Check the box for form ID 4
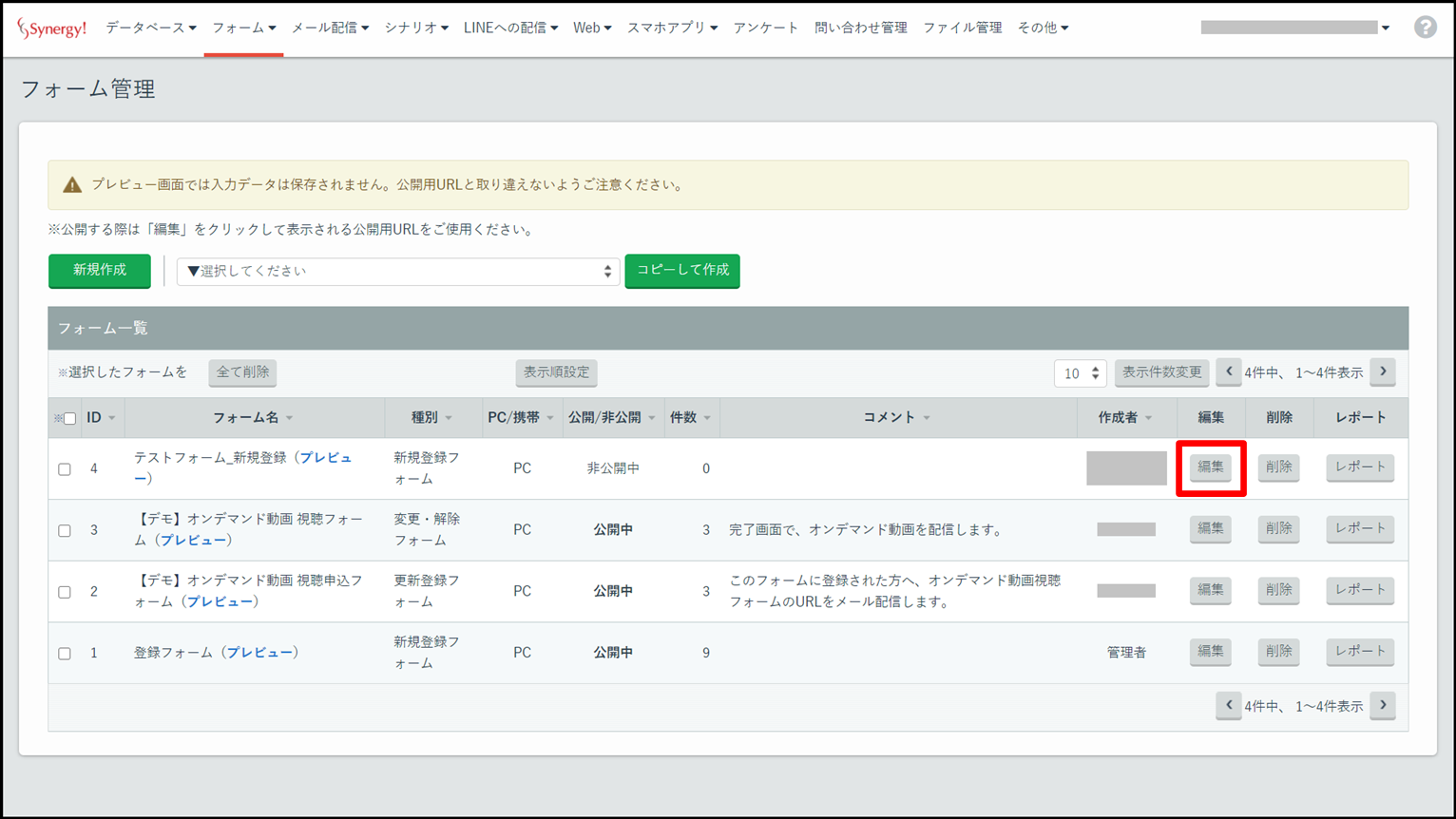Image resolution: width=1456 pixels, height=819 pixels. pyautogui.click(x=65, y=469)
